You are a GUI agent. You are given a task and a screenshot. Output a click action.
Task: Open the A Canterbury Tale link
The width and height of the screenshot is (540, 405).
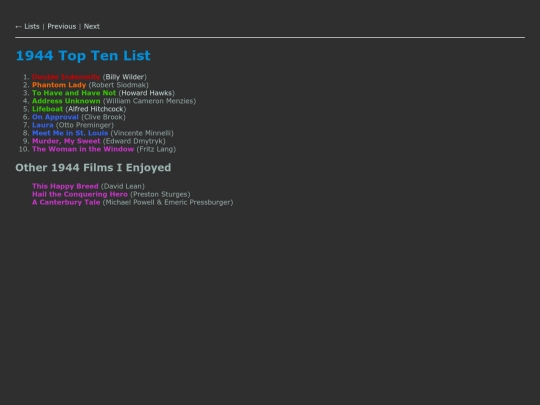(x=66, y=202)
